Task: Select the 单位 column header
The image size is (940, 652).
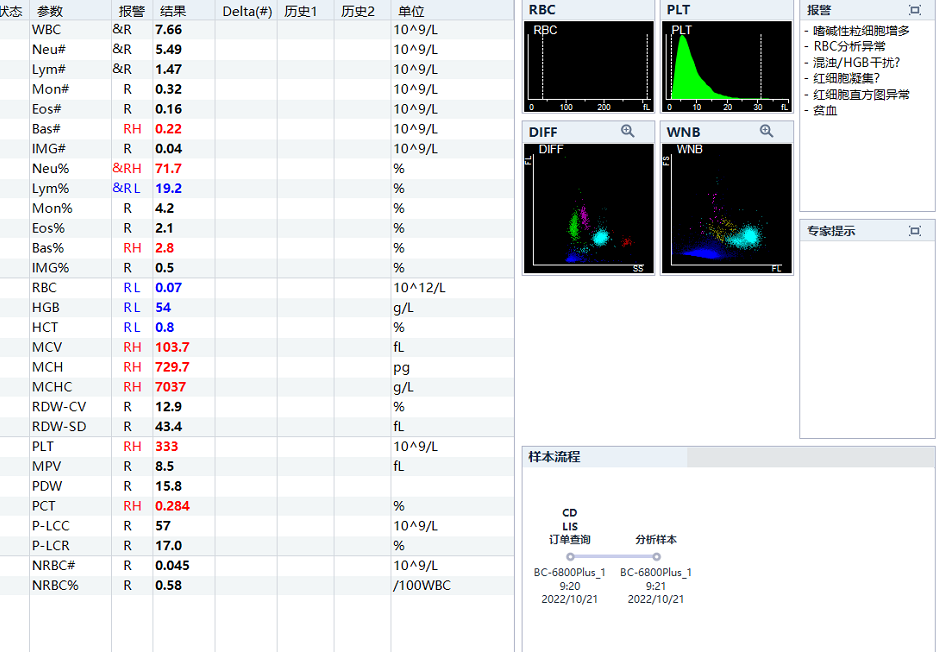Action: pos(411,11)
